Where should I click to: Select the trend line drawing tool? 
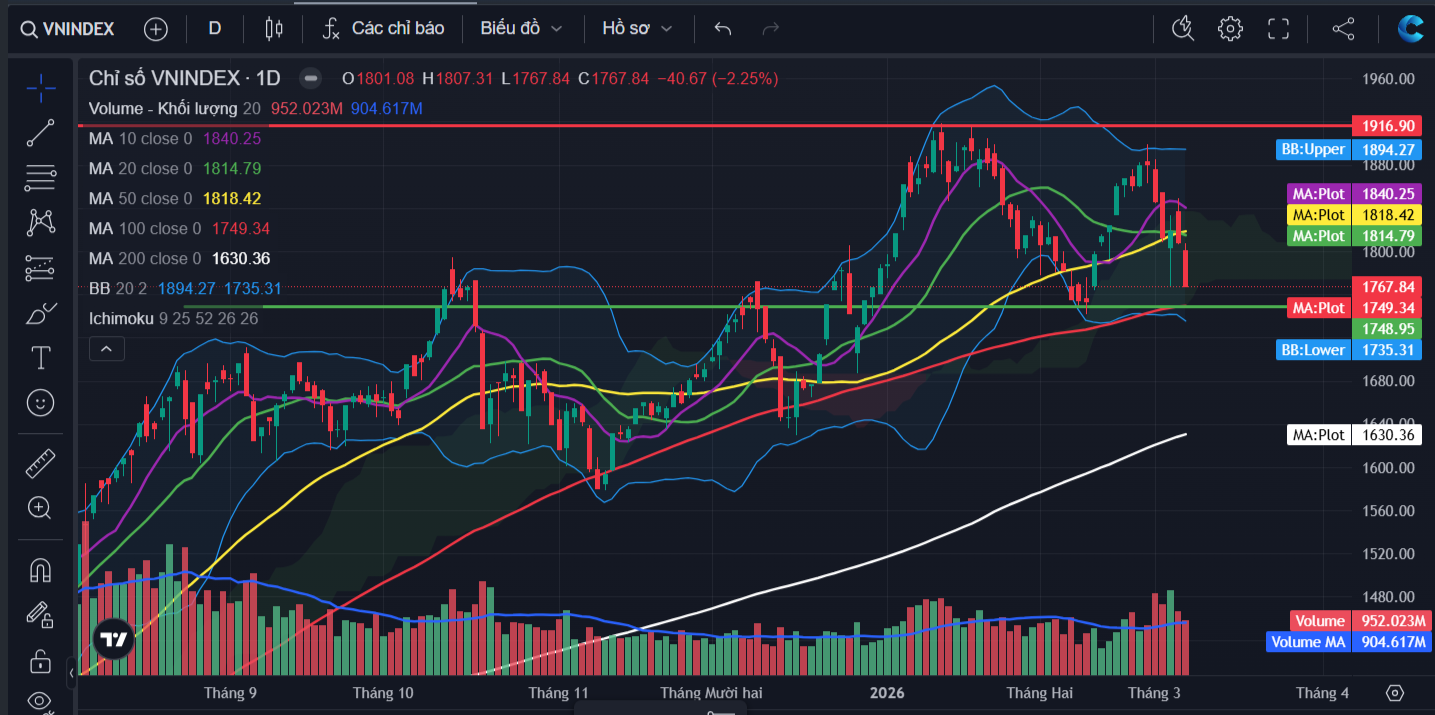tap(40, 133)
